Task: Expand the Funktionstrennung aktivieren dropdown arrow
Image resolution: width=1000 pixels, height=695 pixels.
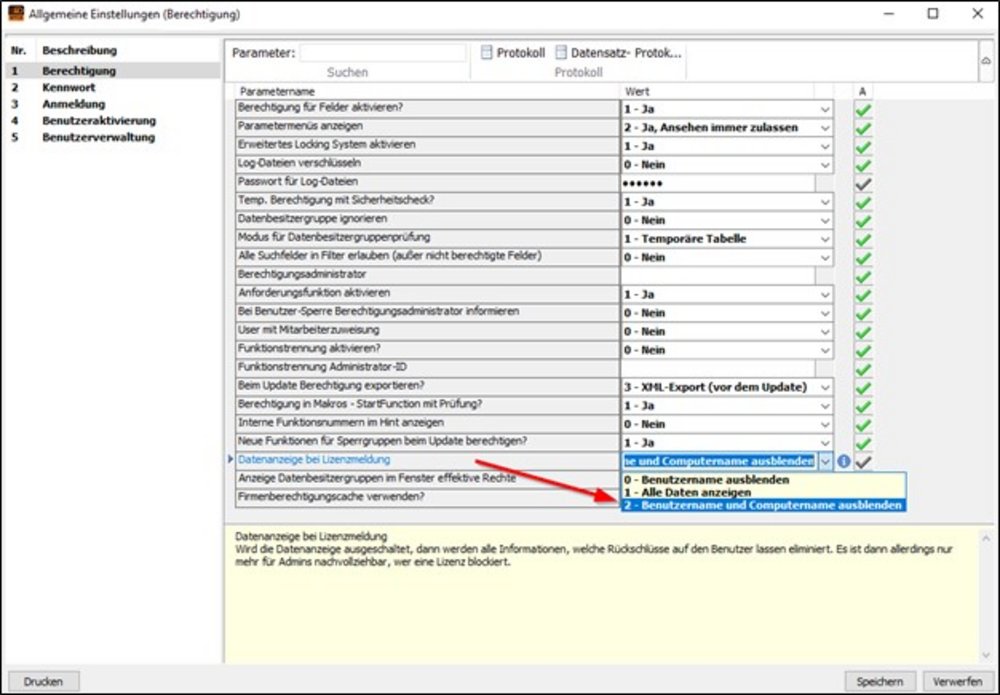Action: pyautogui.click(x=825, y=350)
